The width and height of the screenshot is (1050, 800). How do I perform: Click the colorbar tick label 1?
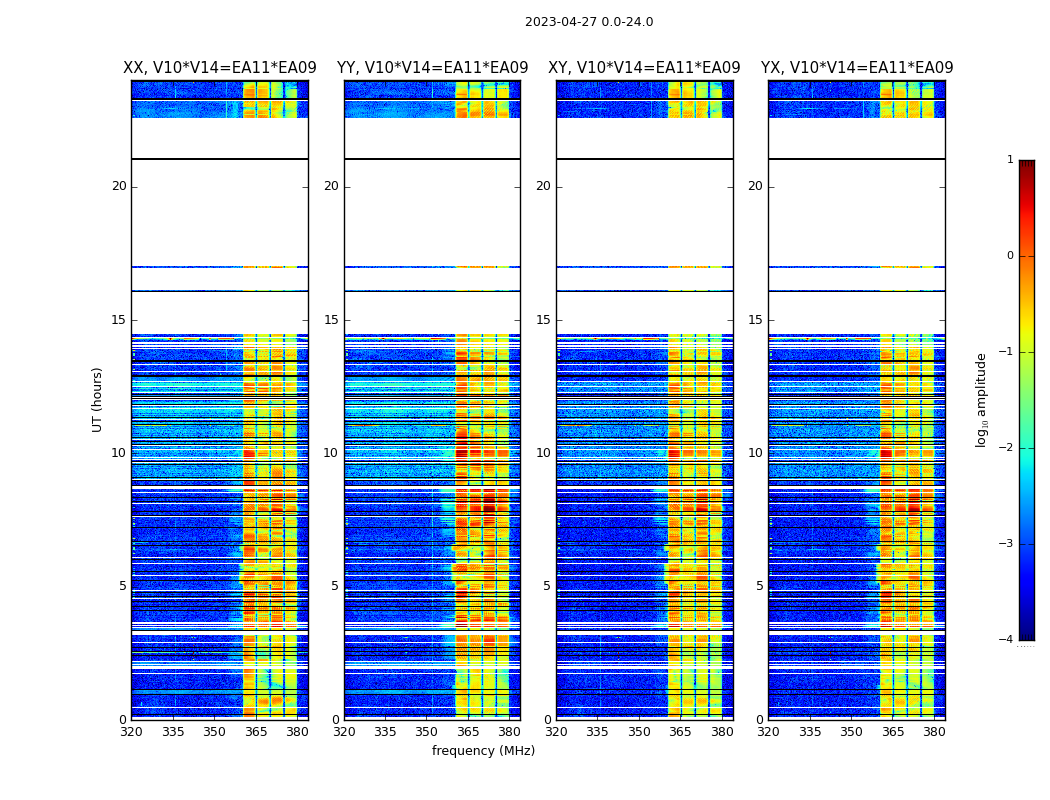1010,160
